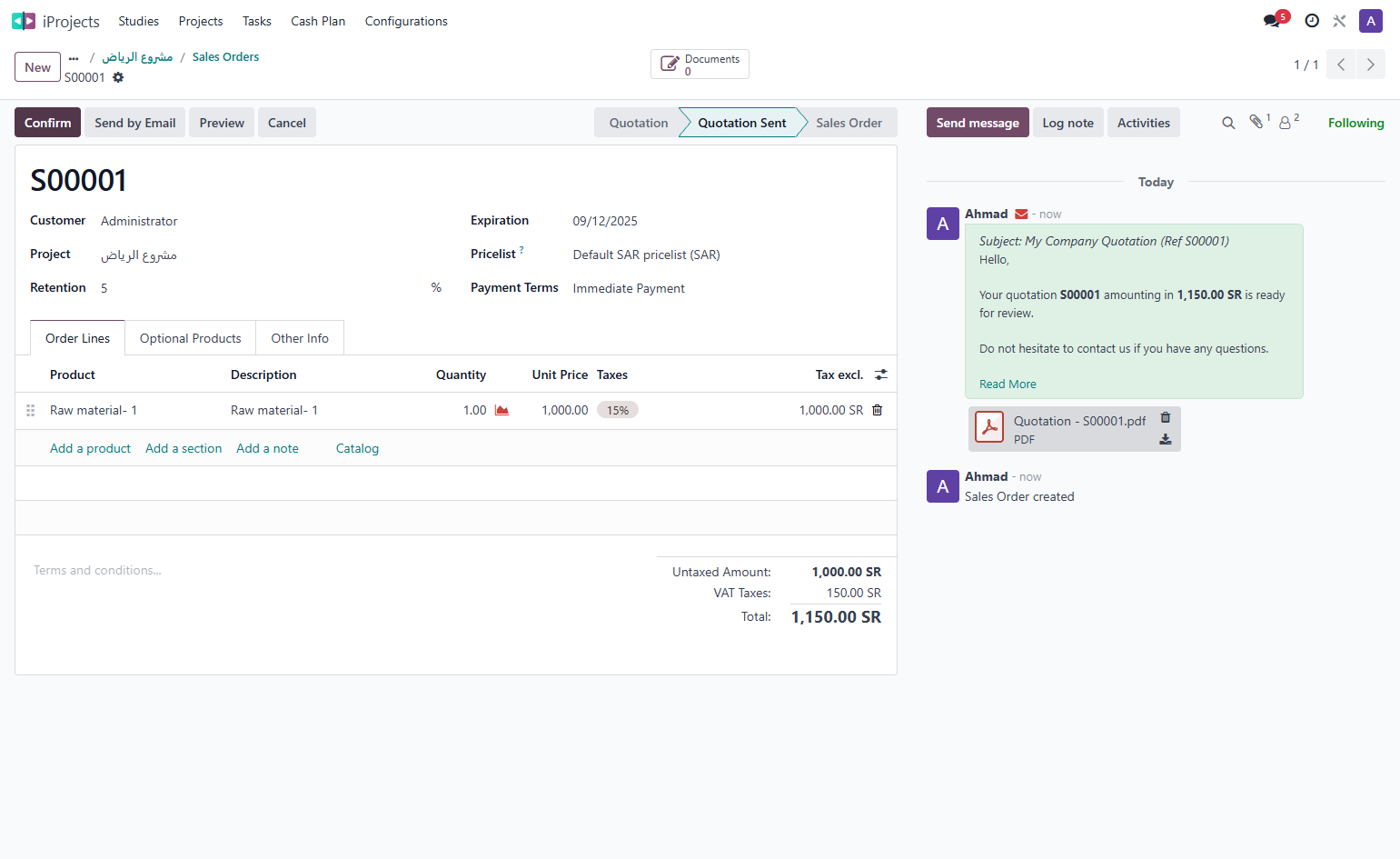Image resolution: width=1400 pixels, height=859 pixels.
Task: View forecast chart icon next to quantity
Action: click(x=501, y=411)
